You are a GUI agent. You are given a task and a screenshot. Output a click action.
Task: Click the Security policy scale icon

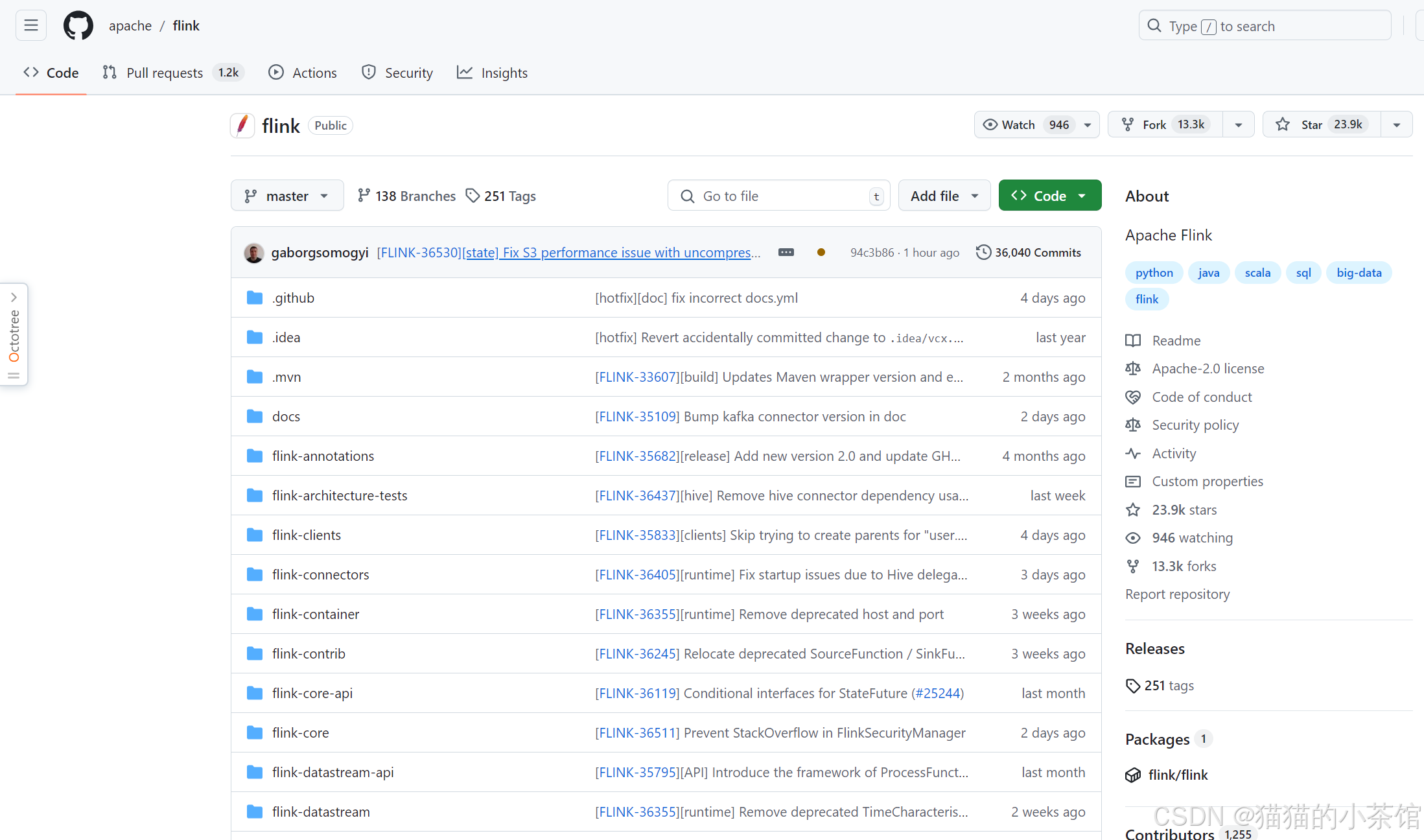click(1133, 425)
